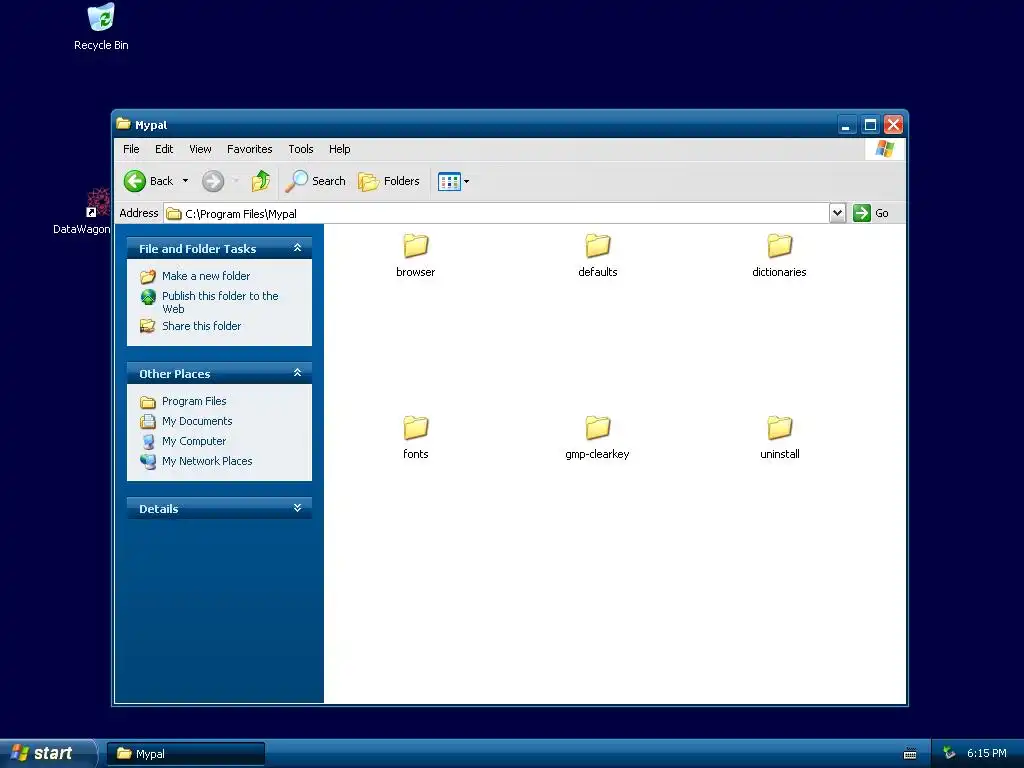Click the system tray network icon
The image size is (1024, 768).
(949, 753)
